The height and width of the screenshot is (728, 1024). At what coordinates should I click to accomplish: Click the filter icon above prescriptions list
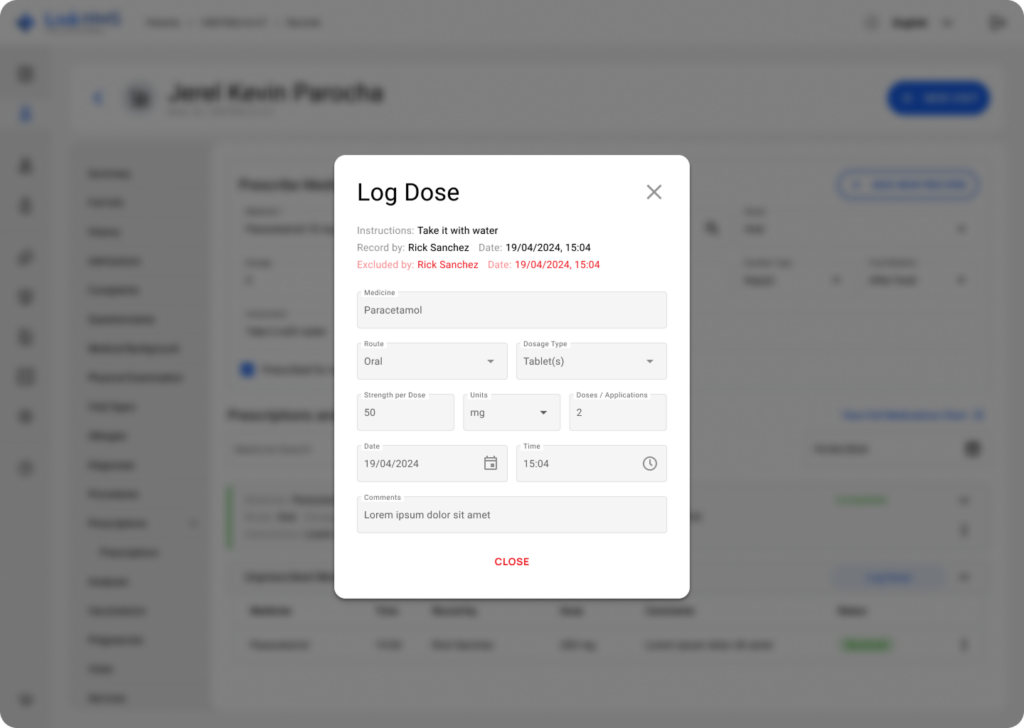971,449
